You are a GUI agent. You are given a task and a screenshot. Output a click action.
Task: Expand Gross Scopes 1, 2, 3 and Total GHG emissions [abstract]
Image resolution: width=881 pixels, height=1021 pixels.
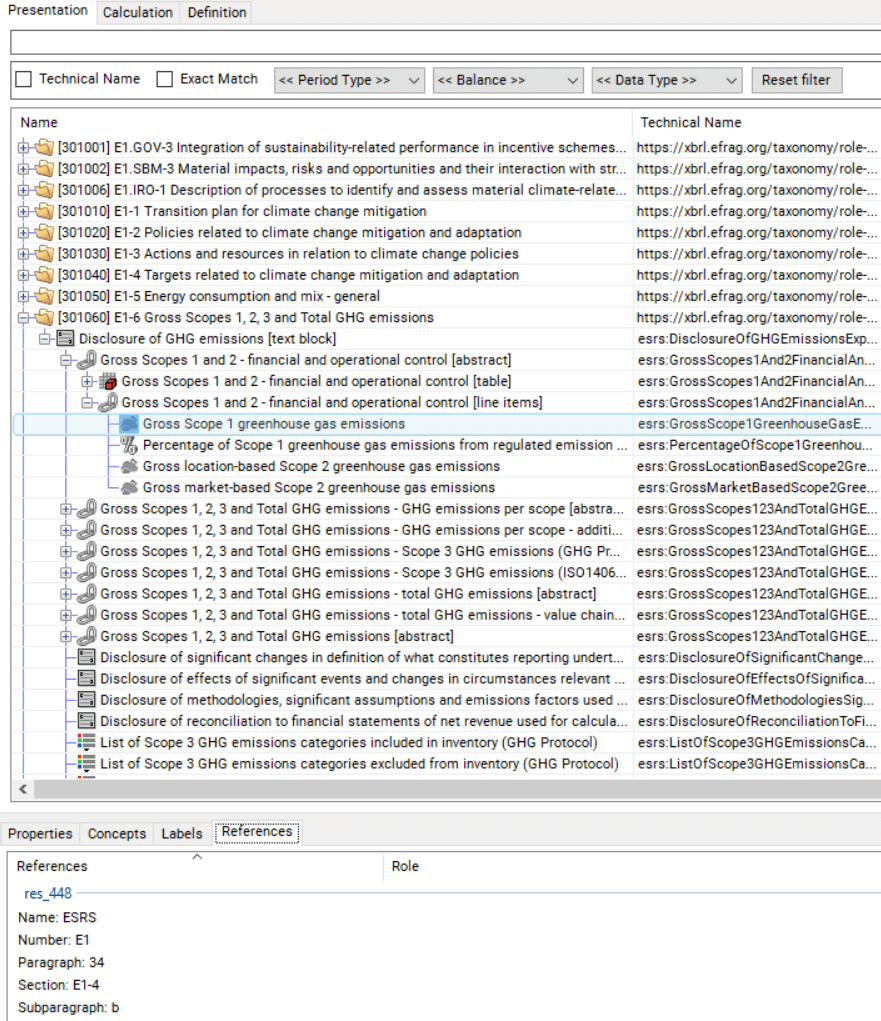[x=66, y=636]
